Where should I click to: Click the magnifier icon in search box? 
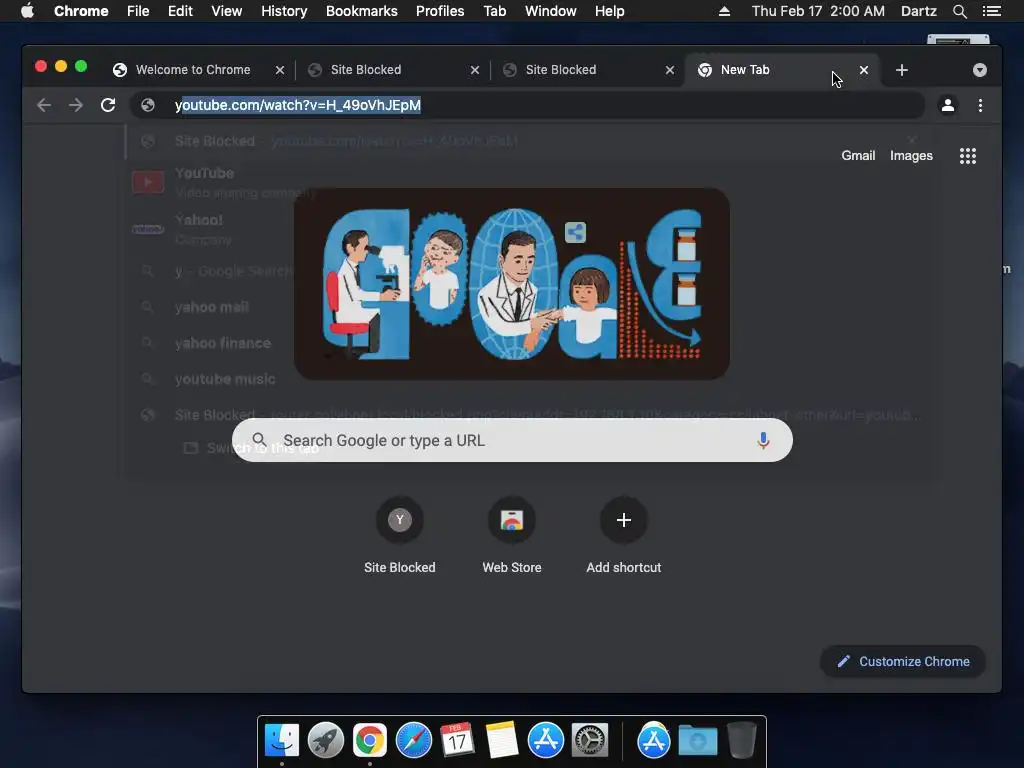click(x=259, y=440)
